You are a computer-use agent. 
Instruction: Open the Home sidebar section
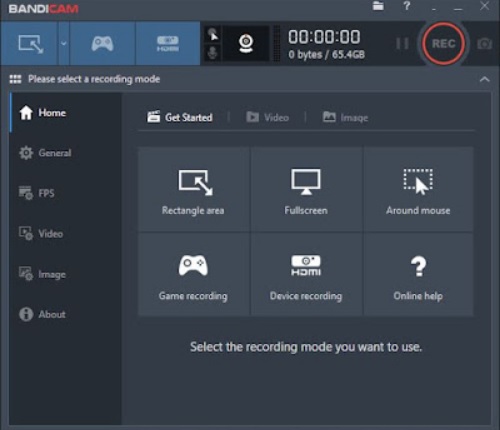click(66, 113)
